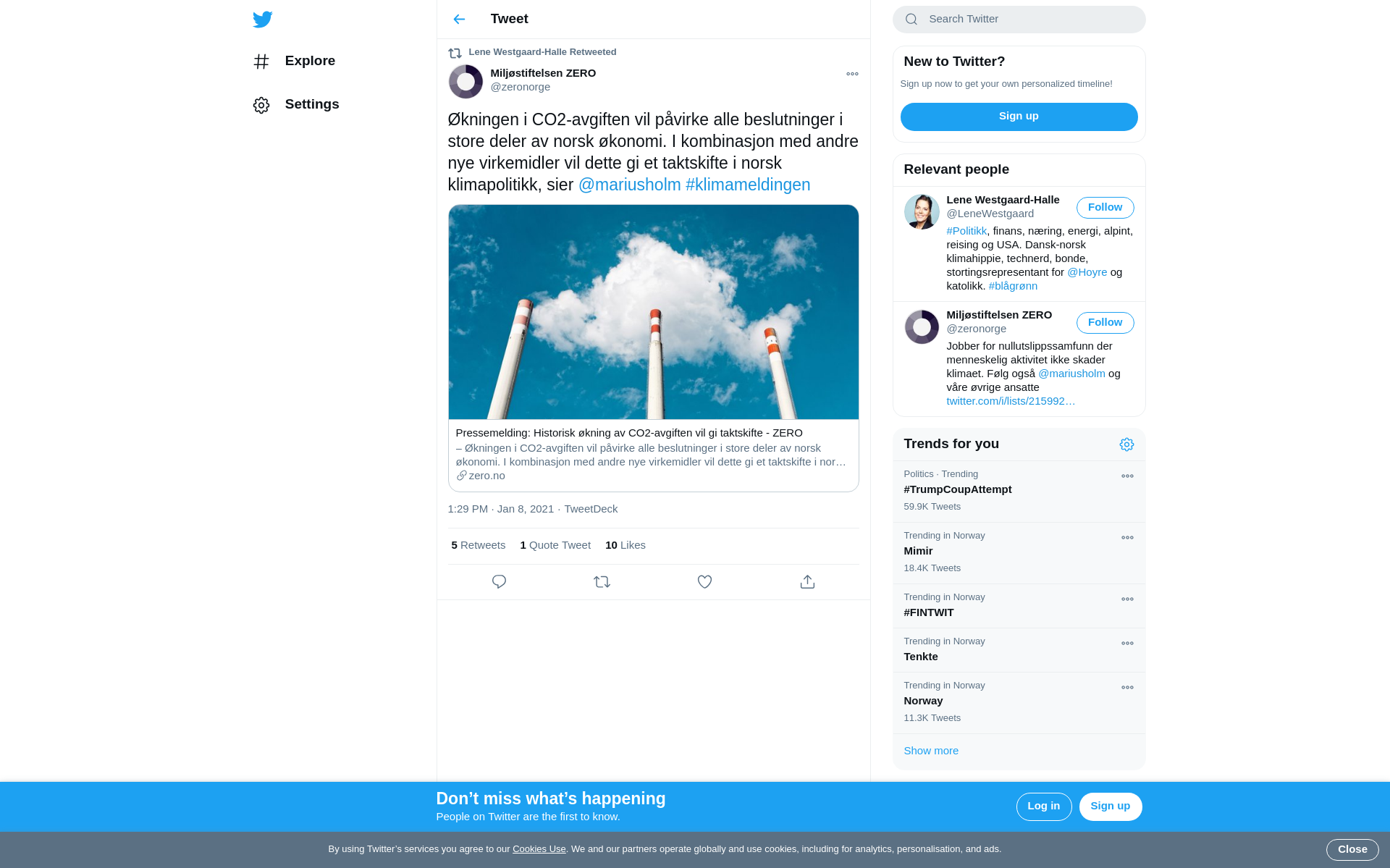This screenshot has width=1390, height=868.
Task: Click the Explore menu label
Action: click(310, 61)
